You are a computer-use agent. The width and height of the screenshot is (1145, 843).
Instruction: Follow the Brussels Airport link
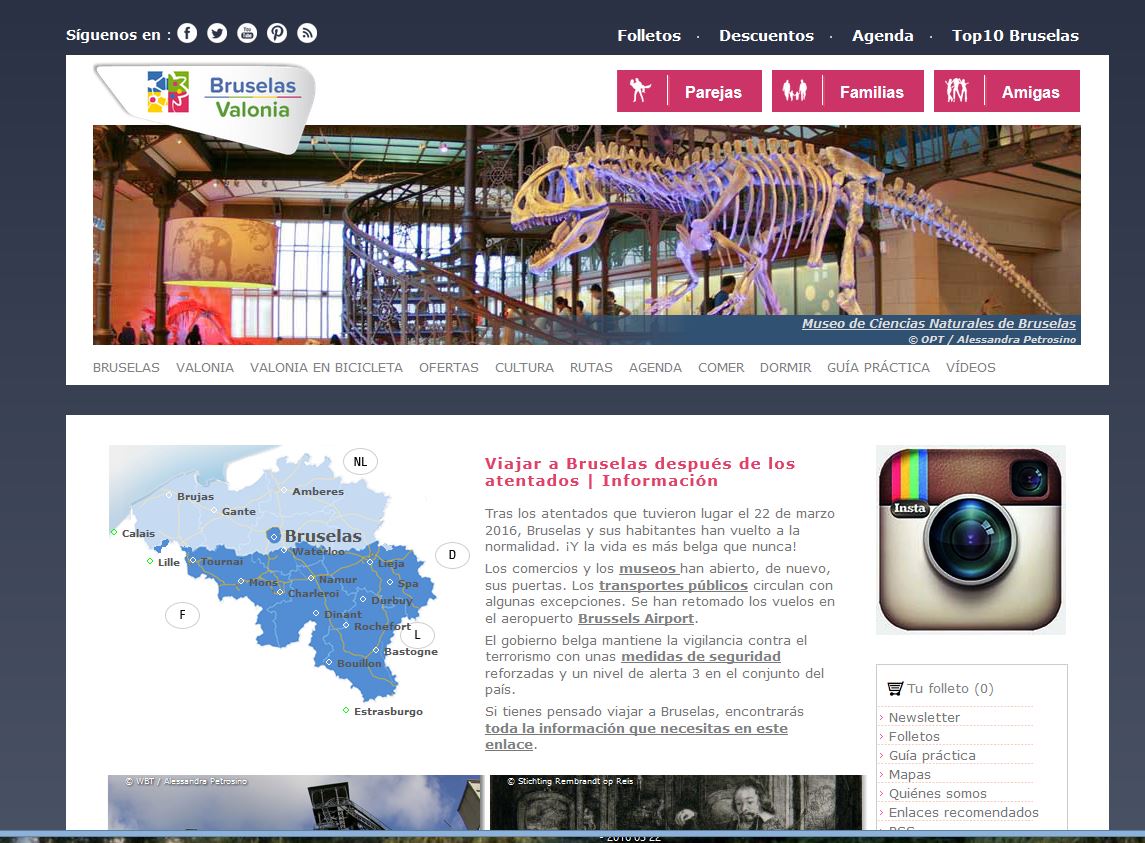[x=636, y=619]
